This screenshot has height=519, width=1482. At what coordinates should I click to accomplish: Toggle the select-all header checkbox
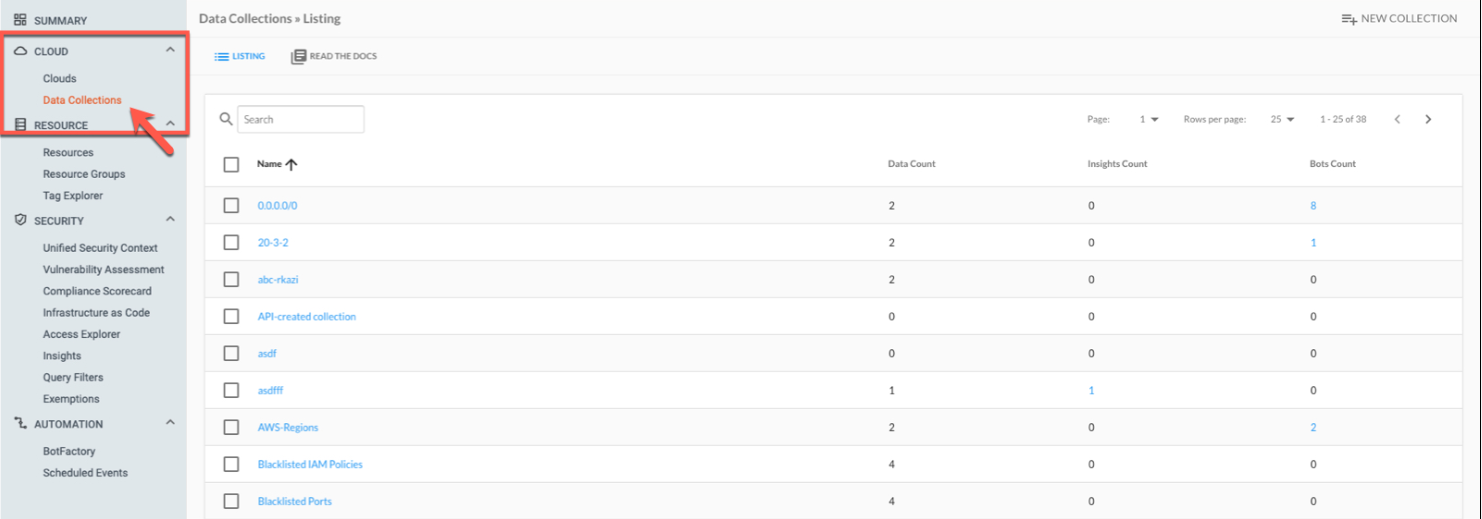[231, 164]
